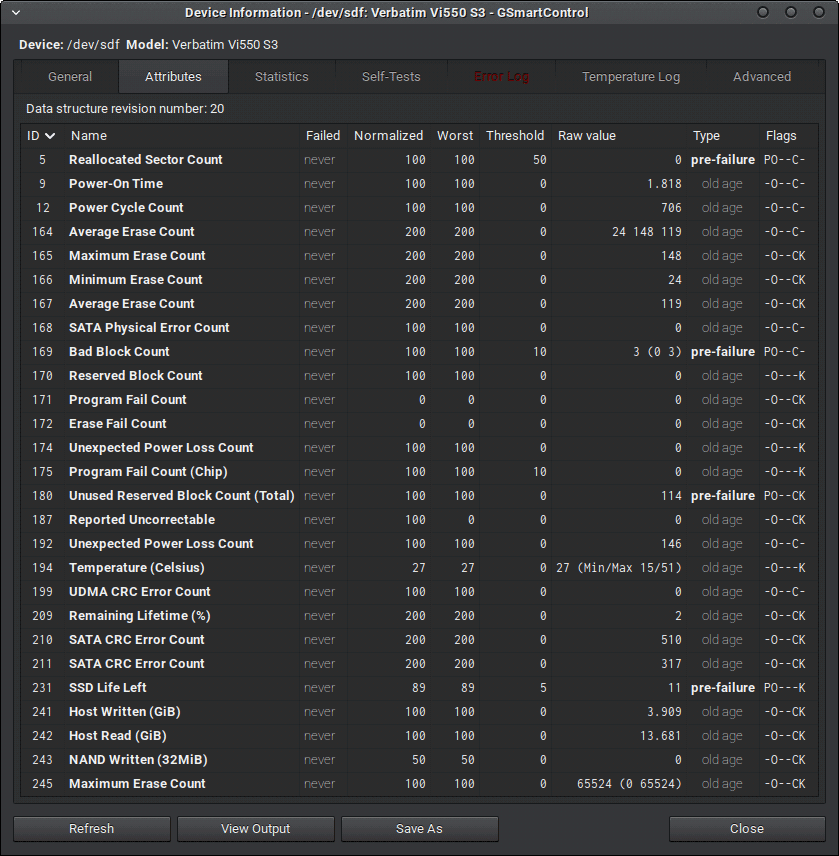
Task: Select Unused Reserved Block Count (Total) row
Action: [419, 496]
